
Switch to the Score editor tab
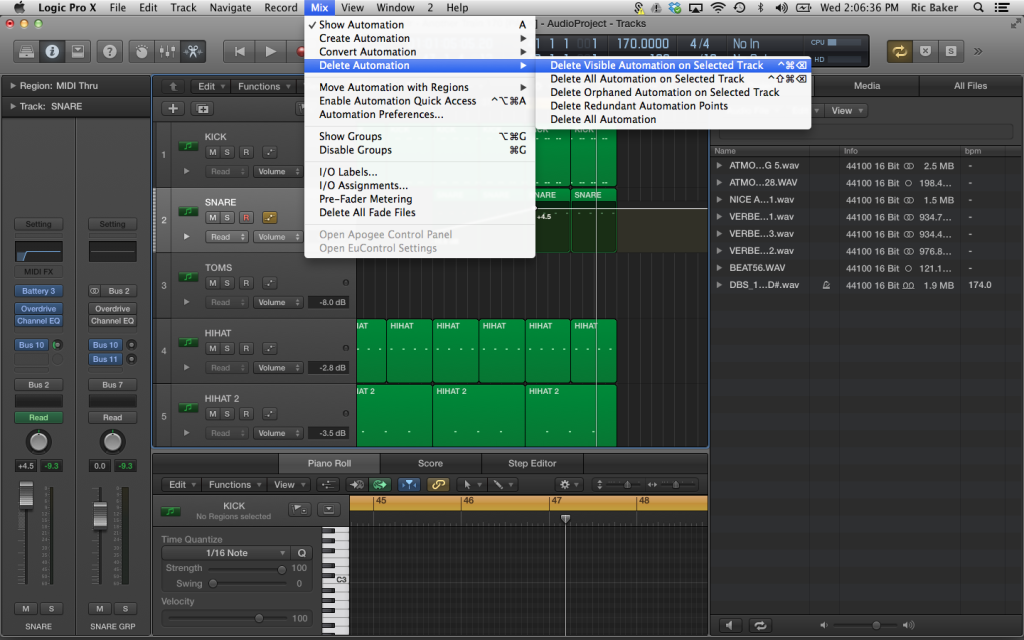[x=430, y=463]
